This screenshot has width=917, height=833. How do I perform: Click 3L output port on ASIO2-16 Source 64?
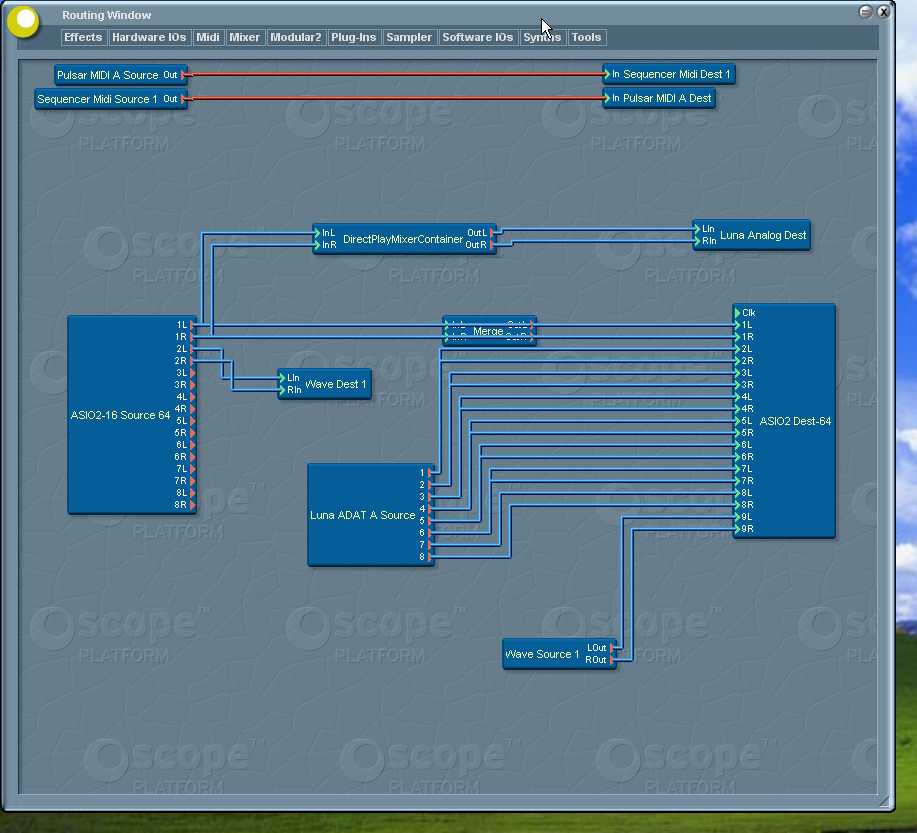pyautogui.click(x=192, y=373)
